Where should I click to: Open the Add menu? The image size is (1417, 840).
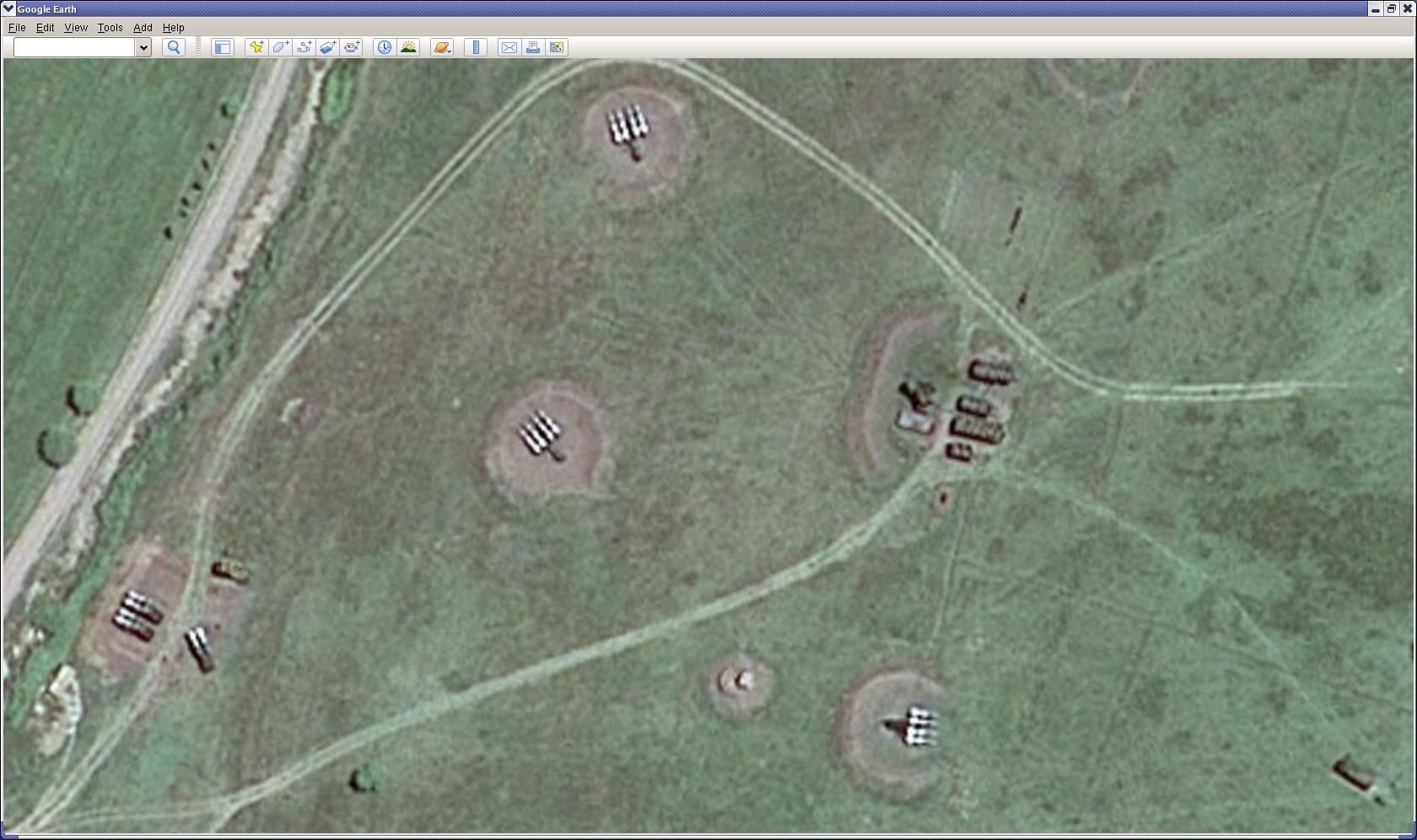(x=143, y=27)
